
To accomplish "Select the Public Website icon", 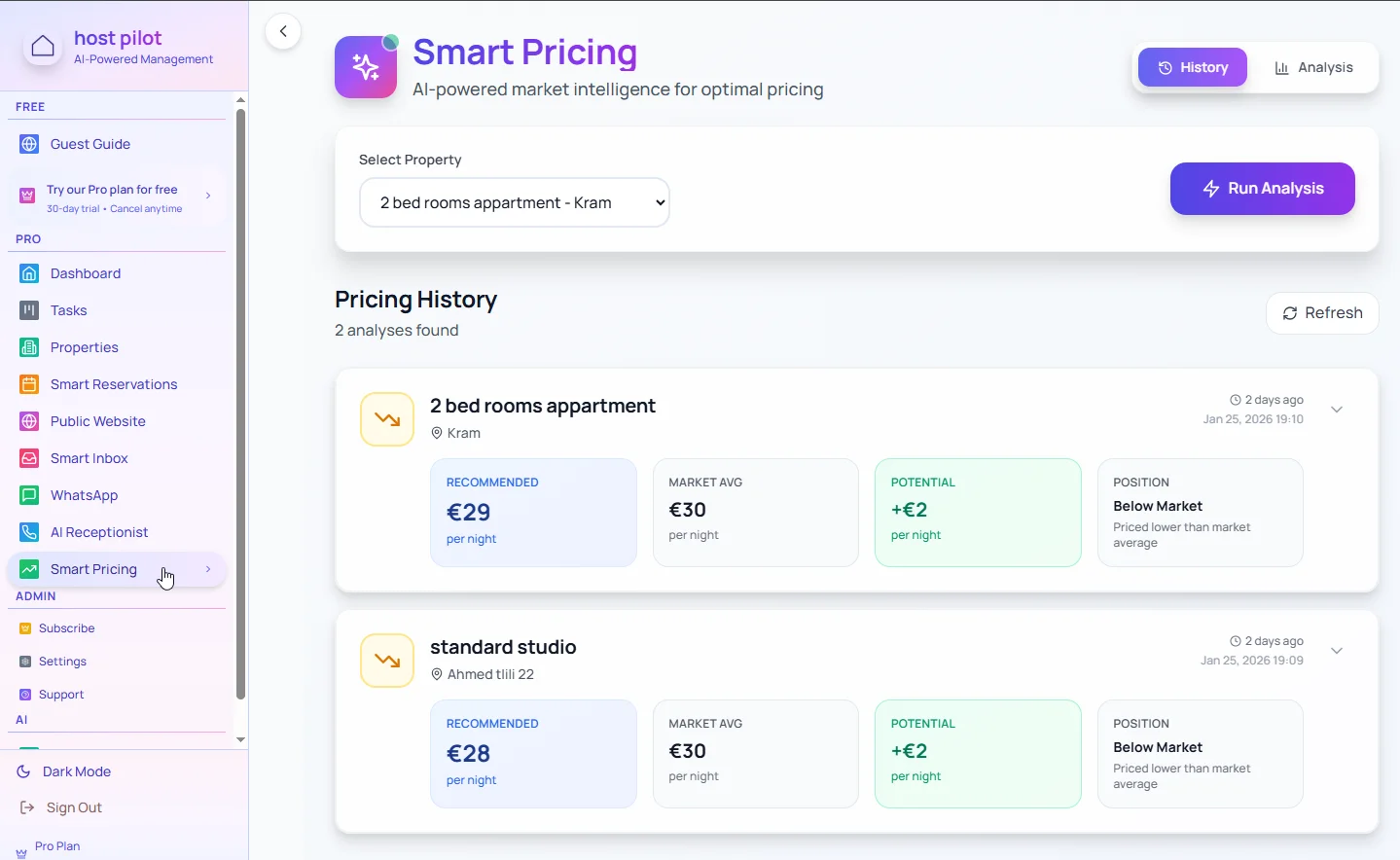I will 27,421.
